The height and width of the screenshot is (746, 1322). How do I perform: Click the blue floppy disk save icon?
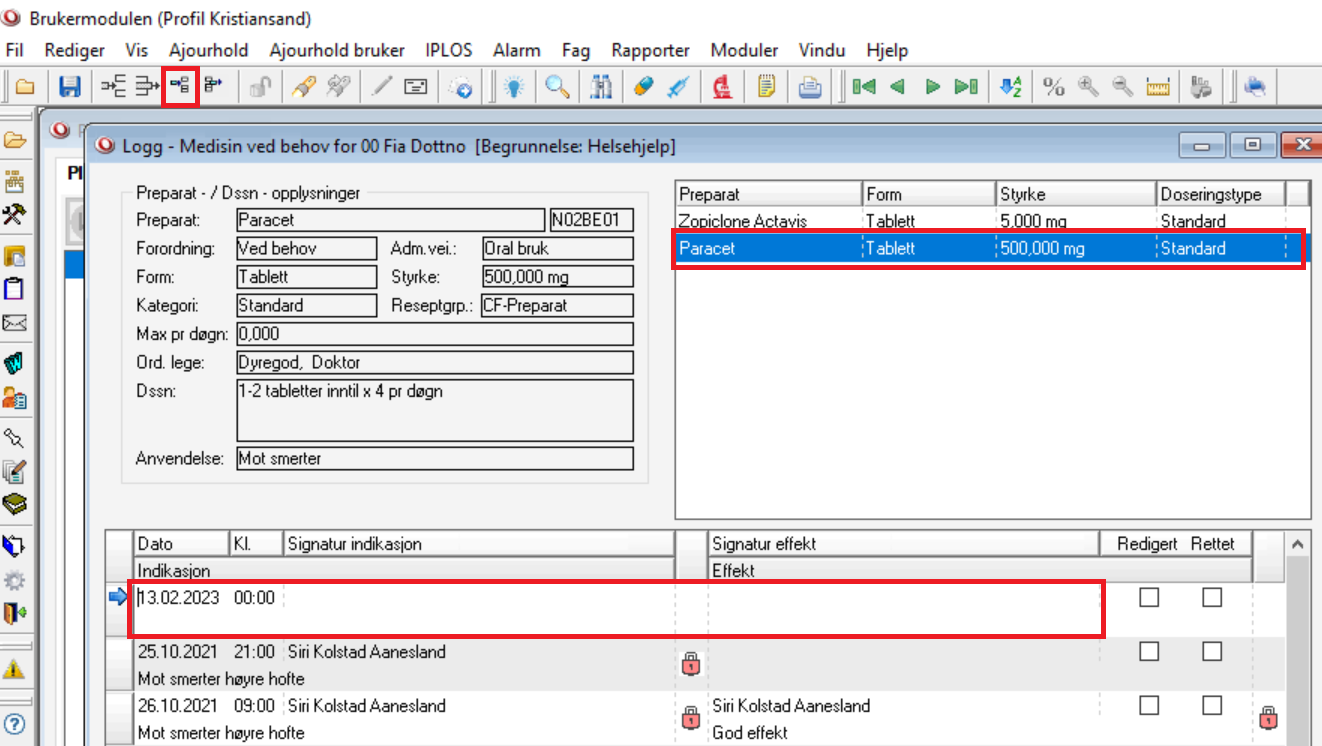pos(70,87)
